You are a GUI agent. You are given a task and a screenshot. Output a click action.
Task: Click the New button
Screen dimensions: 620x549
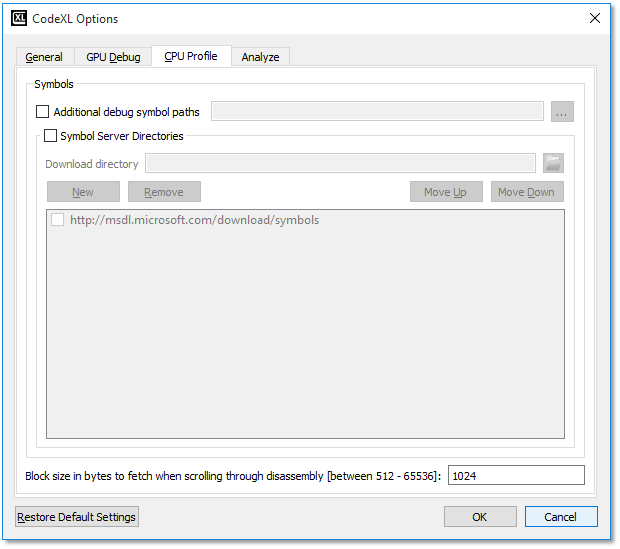(83, 192)
